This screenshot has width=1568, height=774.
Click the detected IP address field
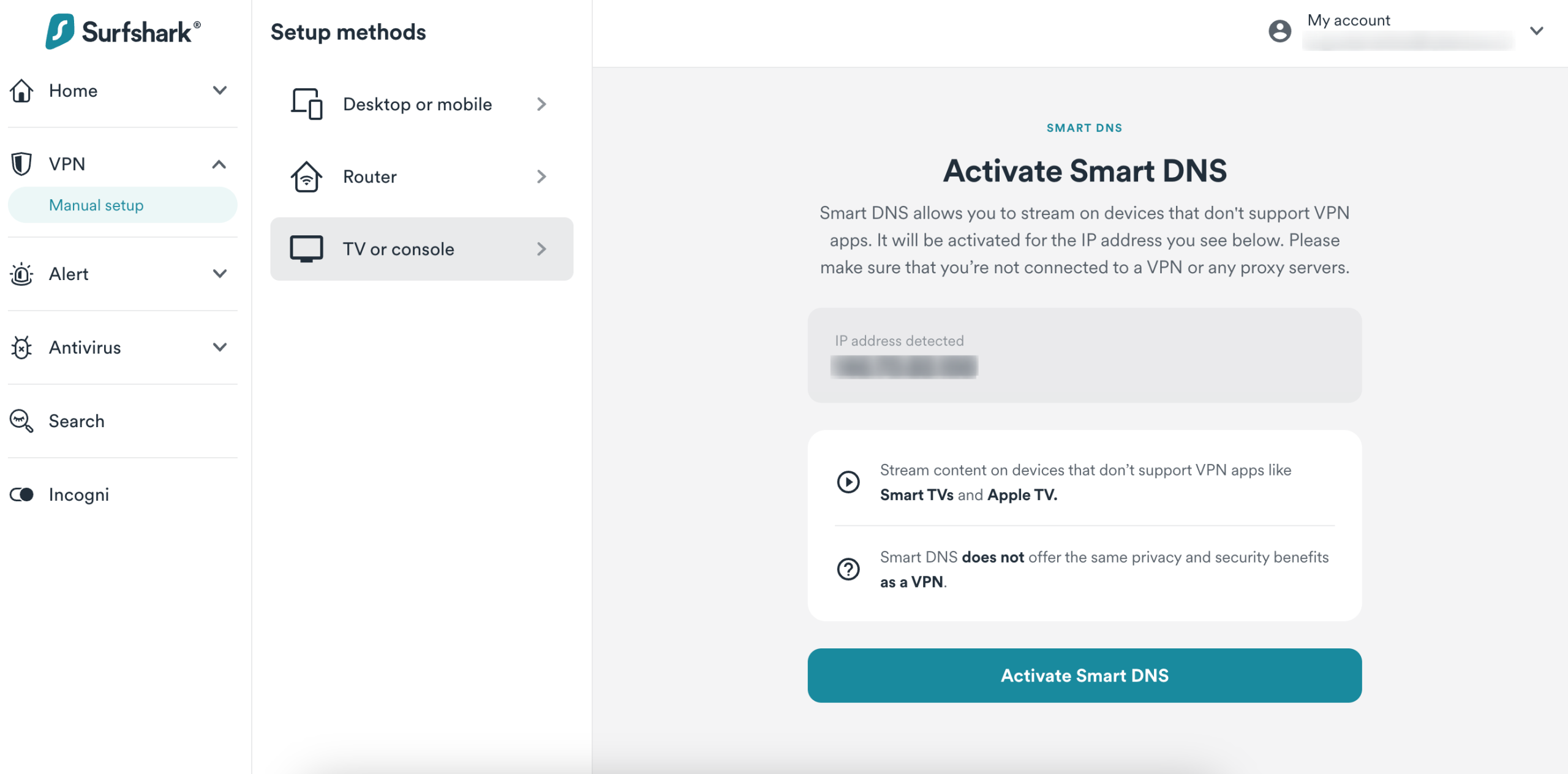[x=1084, y=355]
